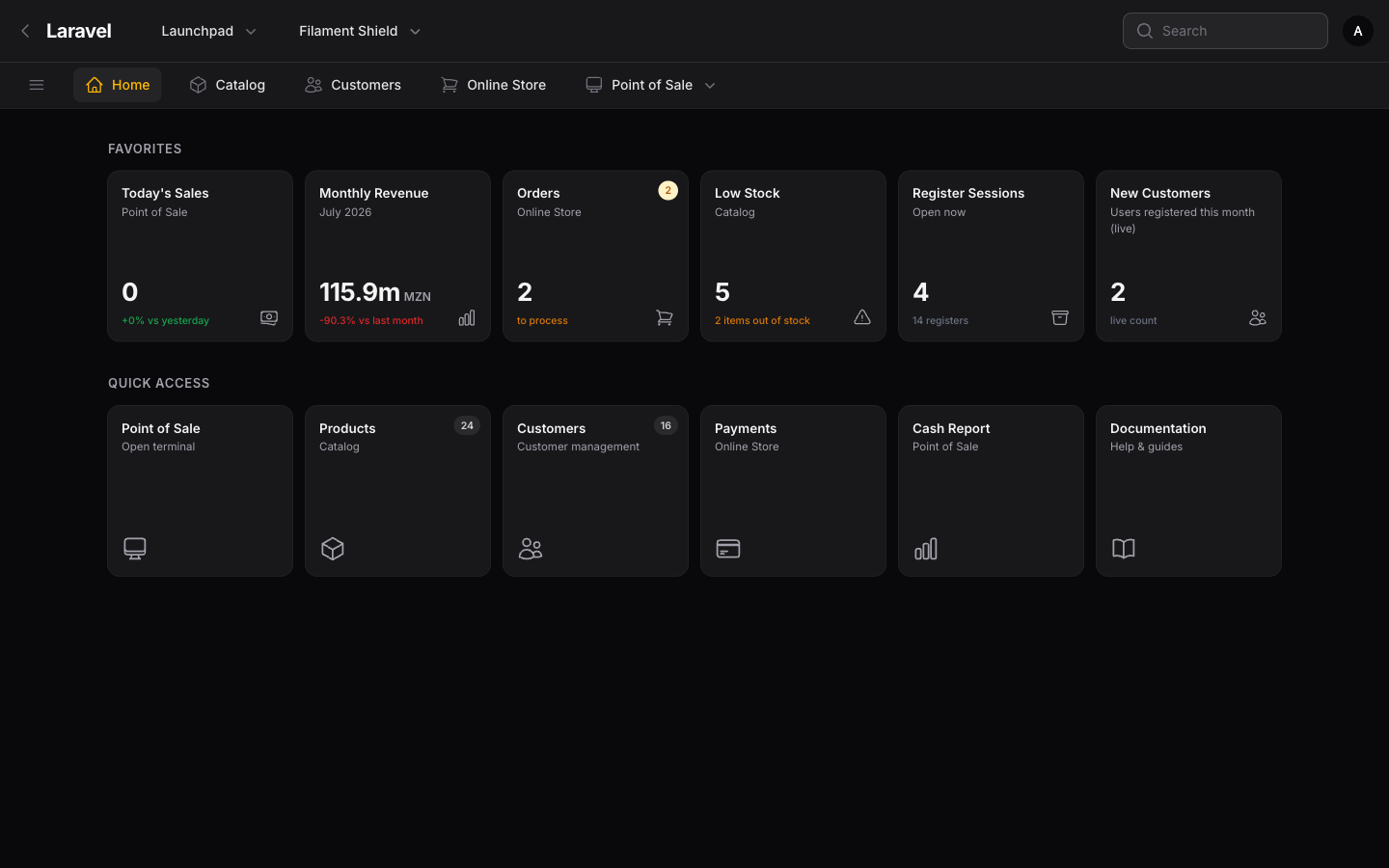Click the Customers people icon in navbar
1389x868 pixels.
(313, 85)
